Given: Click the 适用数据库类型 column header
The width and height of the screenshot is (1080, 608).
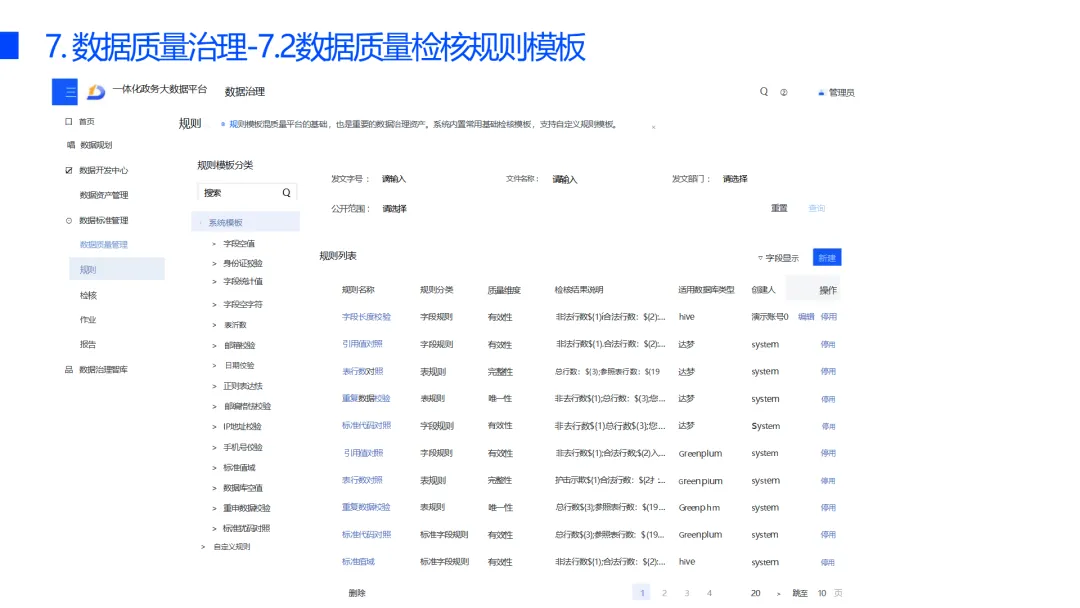Looking at the screenshot, I should 706,290.
